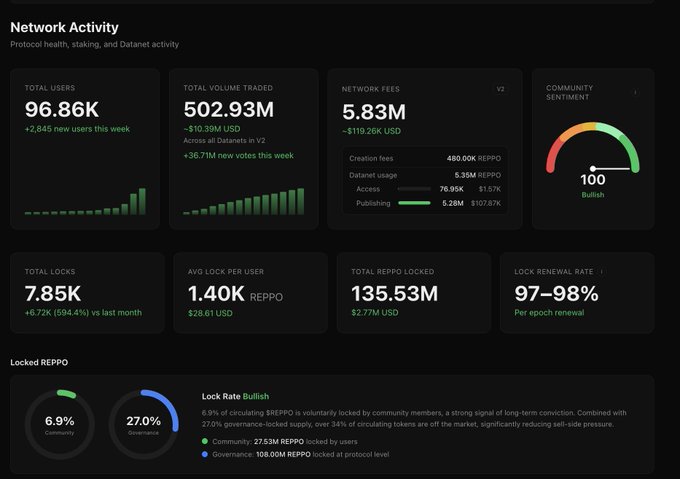Click '+2,845 new users this week'

click(77, 129)
